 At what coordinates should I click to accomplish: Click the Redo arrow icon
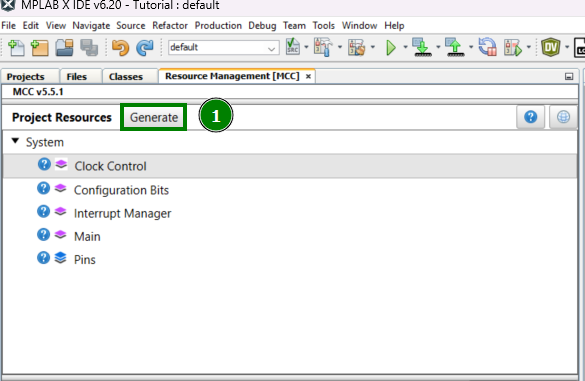145,48
